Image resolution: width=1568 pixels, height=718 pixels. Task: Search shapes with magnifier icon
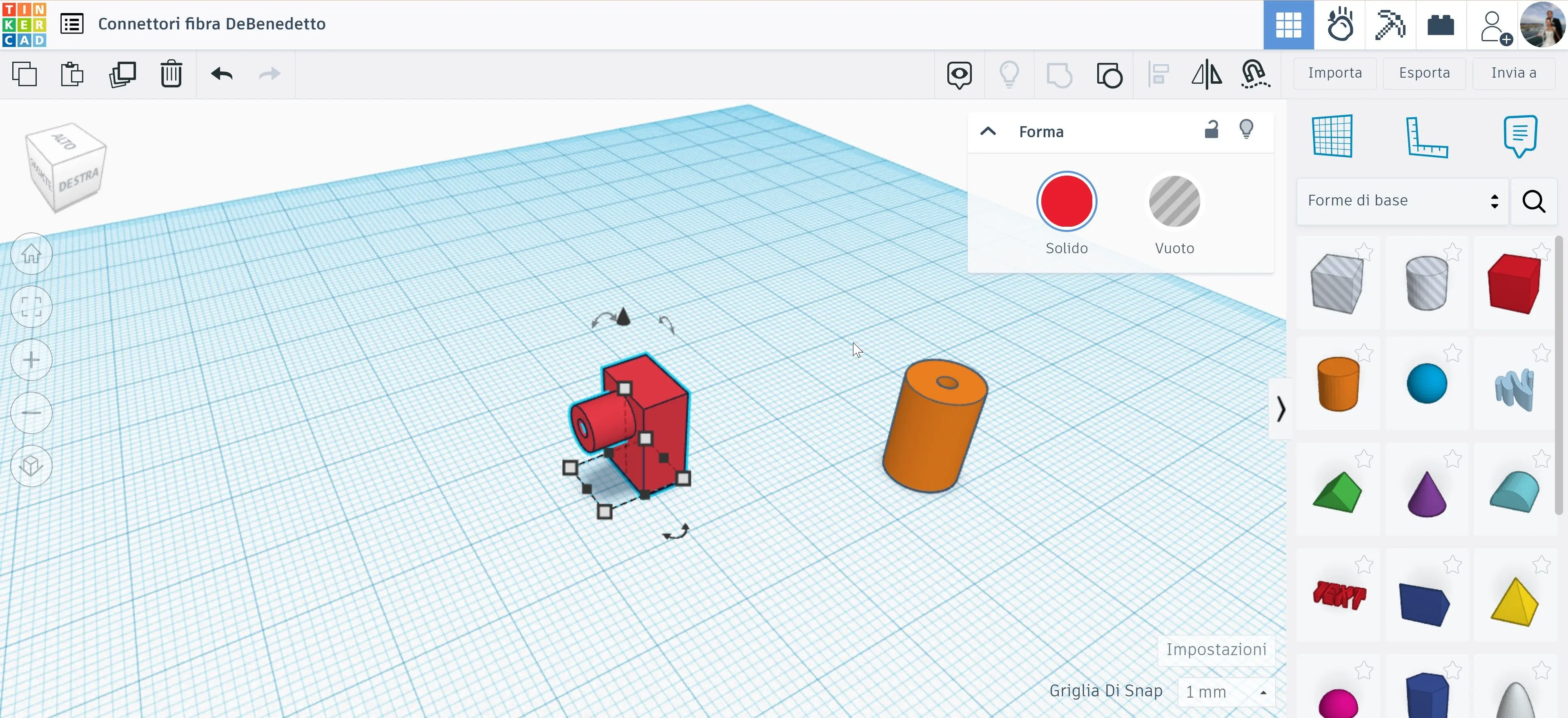pyautogui.click(x=1534, y=201)
